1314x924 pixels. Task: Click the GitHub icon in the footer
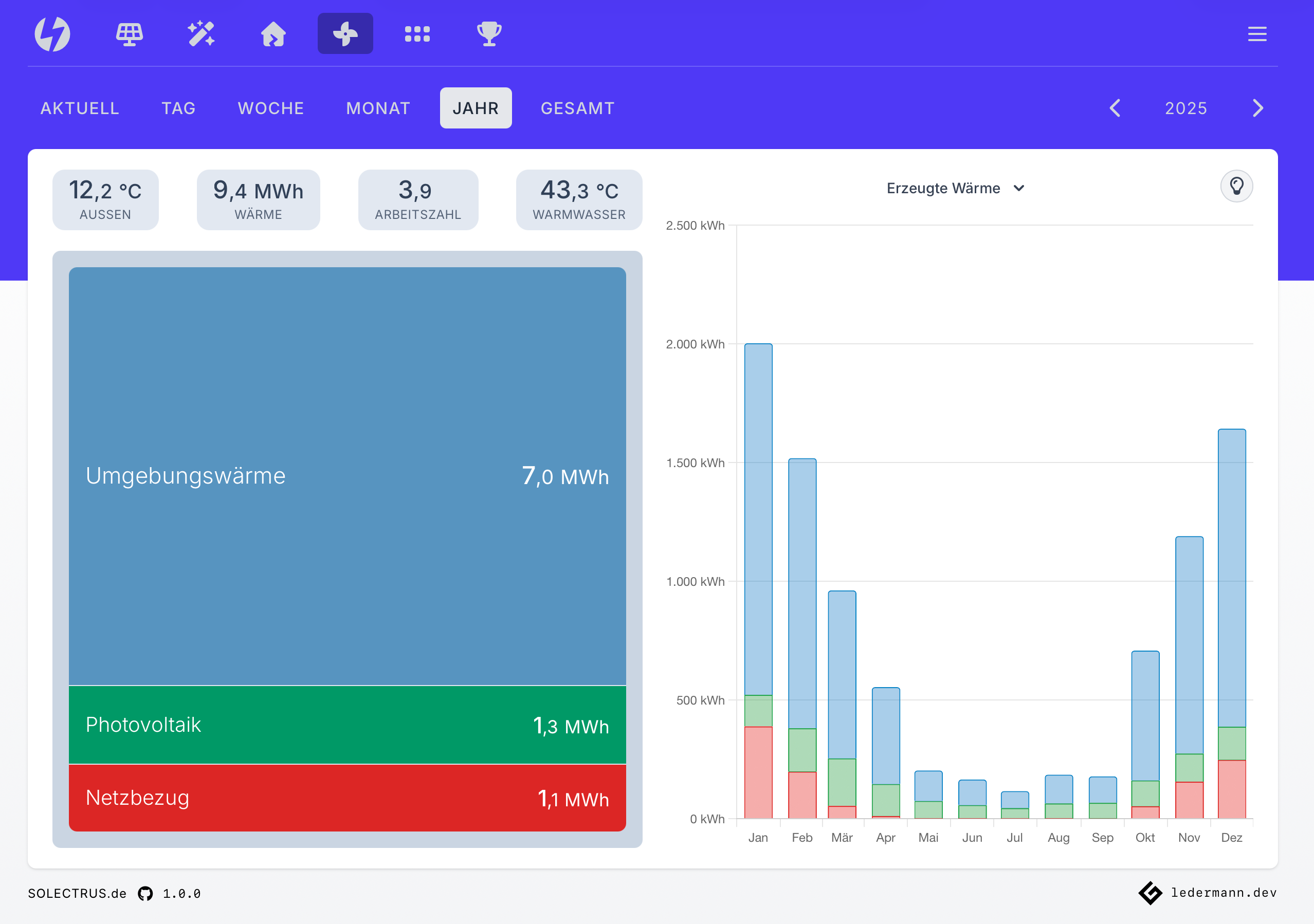145,893
